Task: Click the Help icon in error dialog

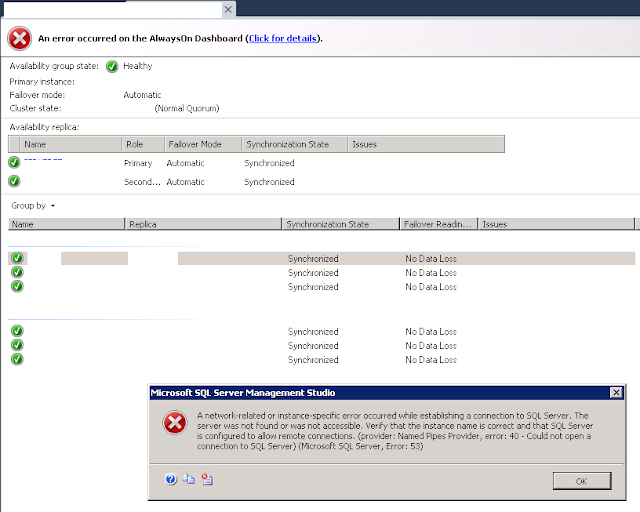Action: 171,479
